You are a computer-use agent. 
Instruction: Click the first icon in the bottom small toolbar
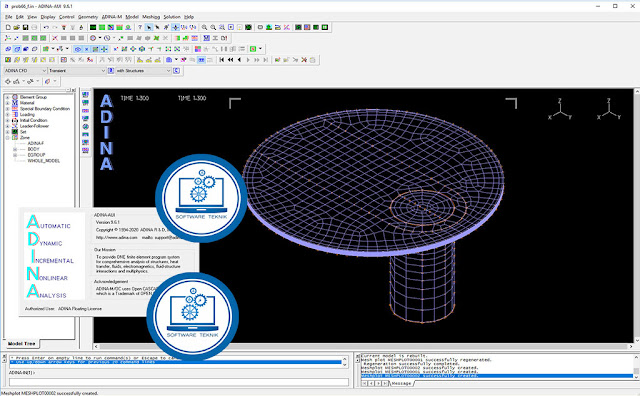pyautogui.click(x=8, y=81)
